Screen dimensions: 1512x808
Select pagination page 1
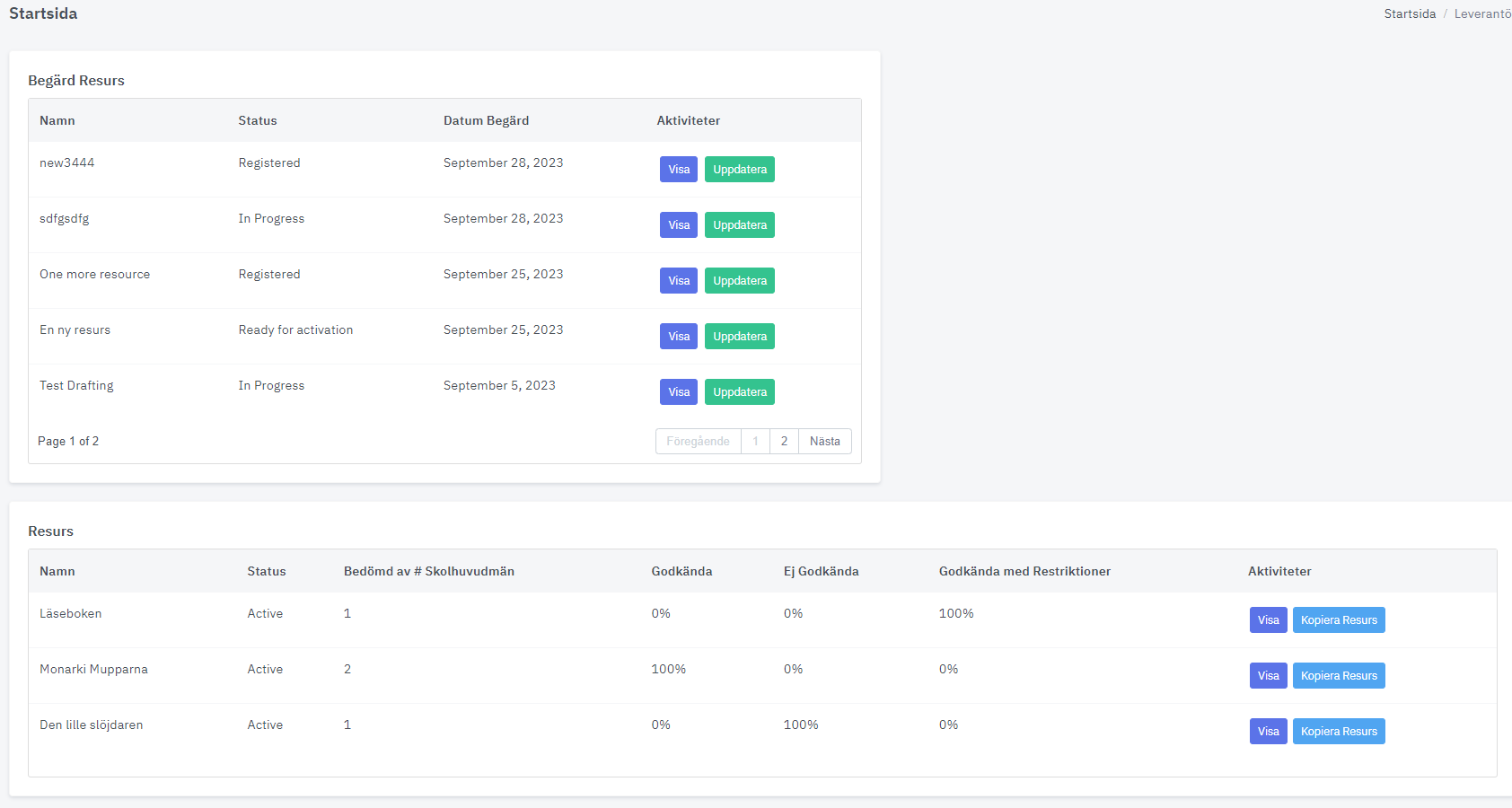[755, 442]
